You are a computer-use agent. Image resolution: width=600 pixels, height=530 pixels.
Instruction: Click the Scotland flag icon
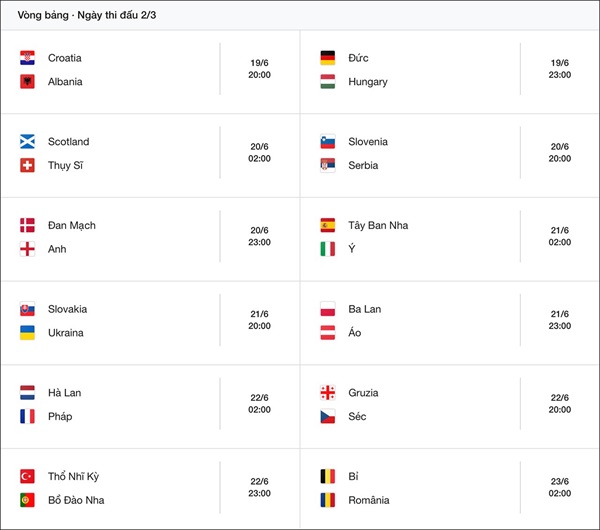click(27, 142)
